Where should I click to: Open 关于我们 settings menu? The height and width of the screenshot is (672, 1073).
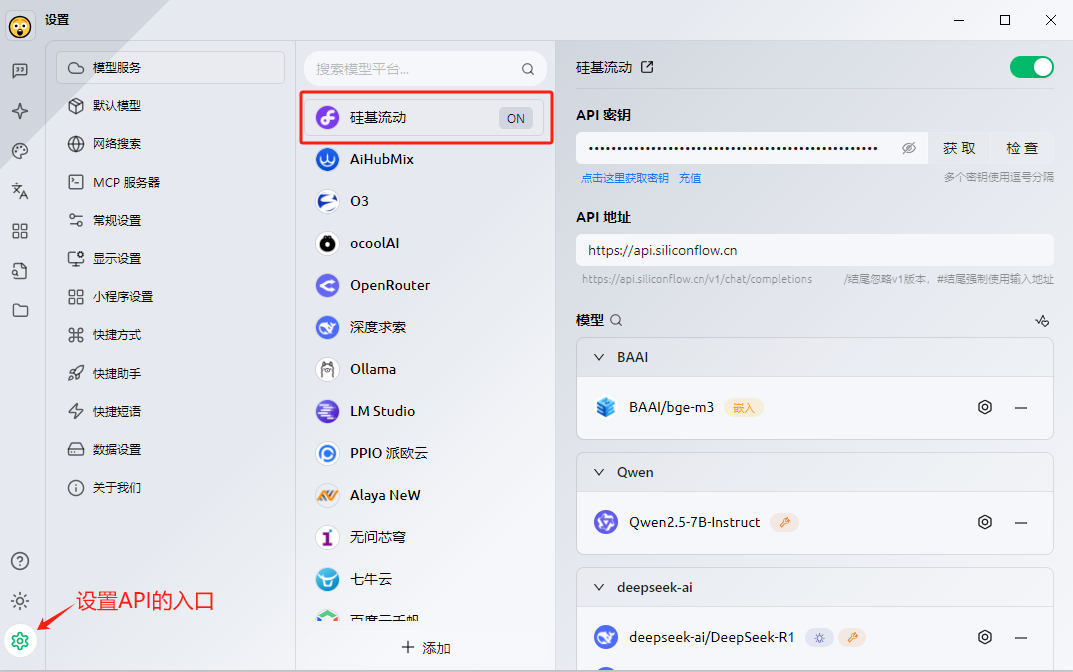pos(170,488)
